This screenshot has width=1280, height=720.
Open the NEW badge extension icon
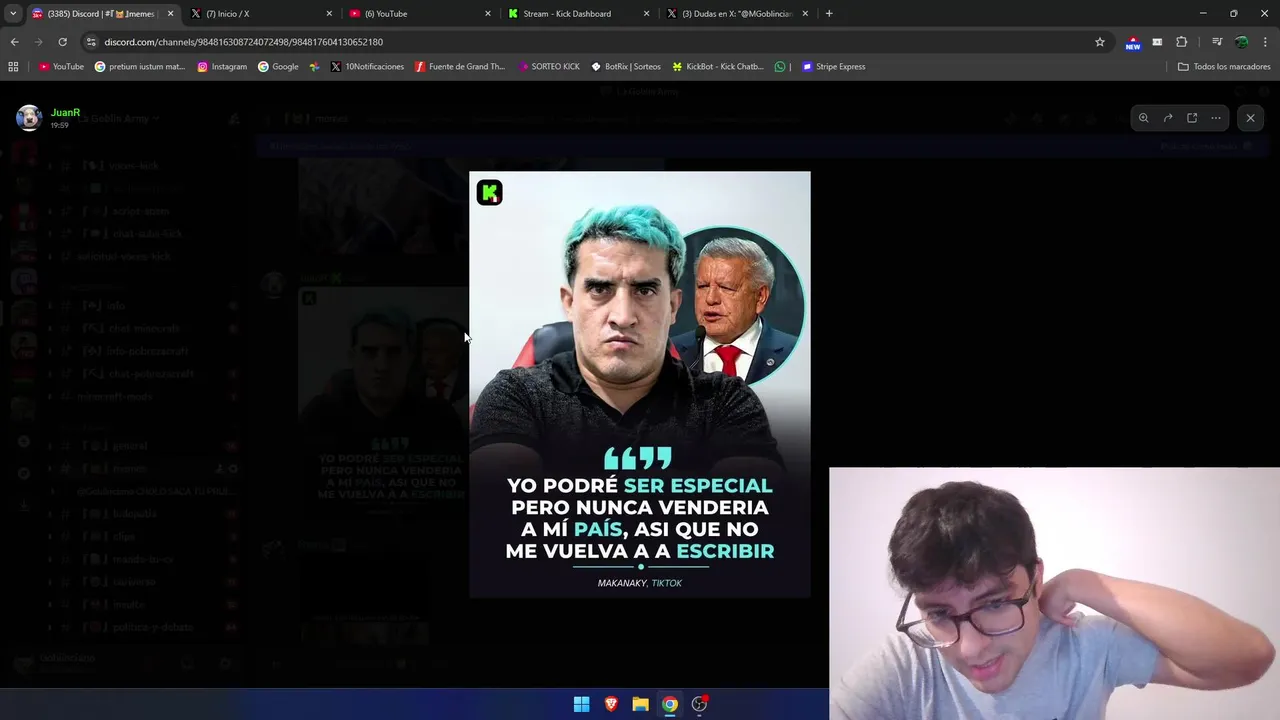[1133, 42]
